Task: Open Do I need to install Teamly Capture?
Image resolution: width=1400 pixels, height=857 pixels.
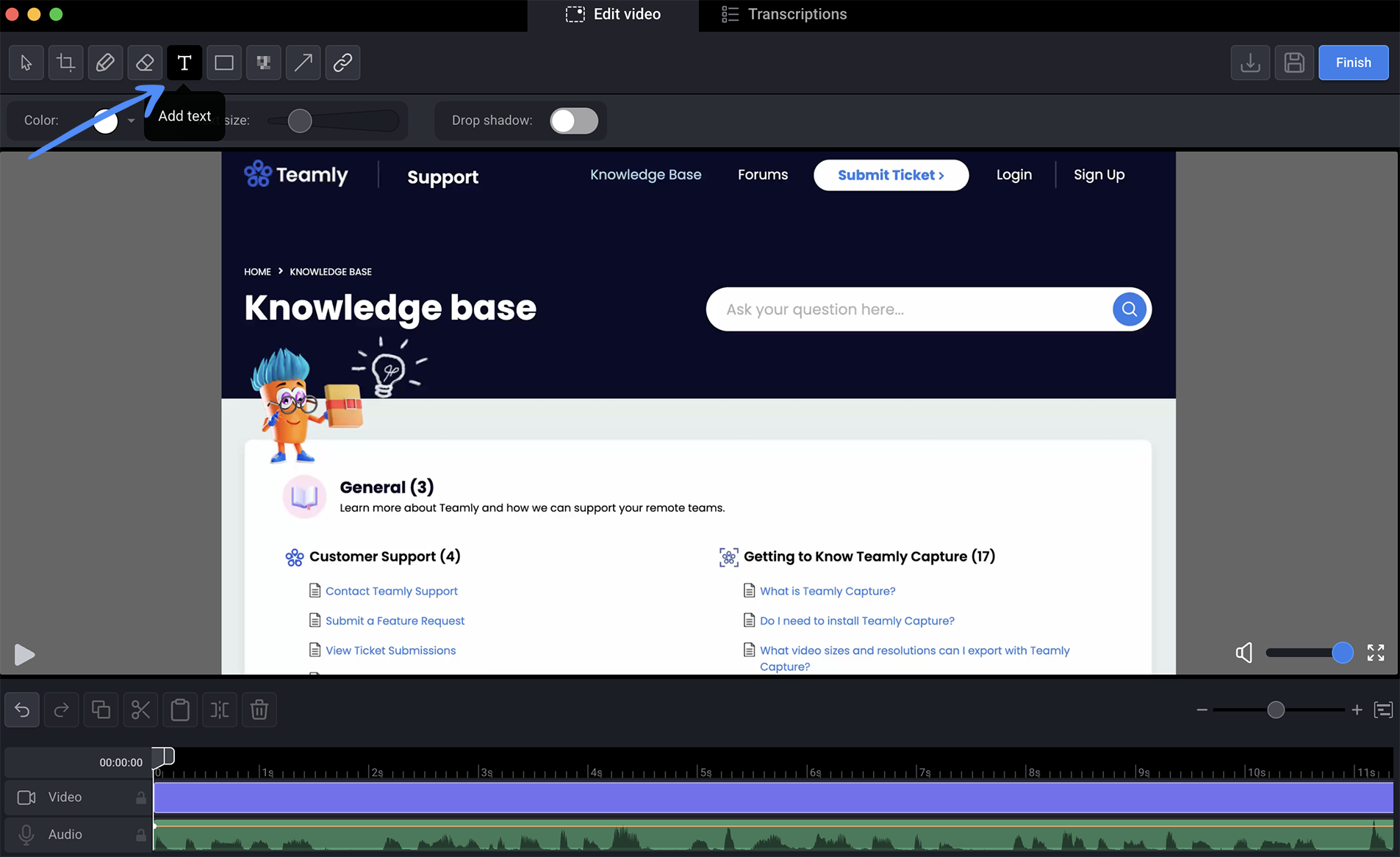Action: [x=857, y=621]
